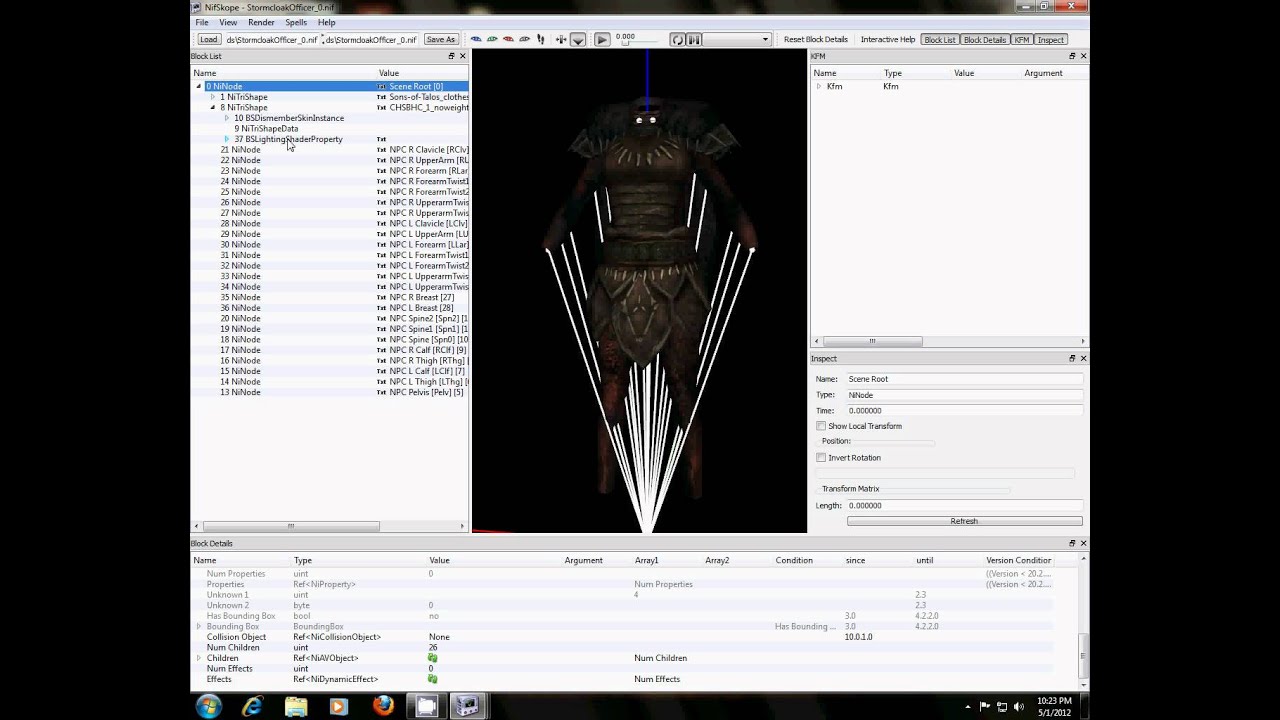This screenshot has width=1280, height=720.
Task: Enable the Show Local Transform checkbox
Action: click(821, 426)
